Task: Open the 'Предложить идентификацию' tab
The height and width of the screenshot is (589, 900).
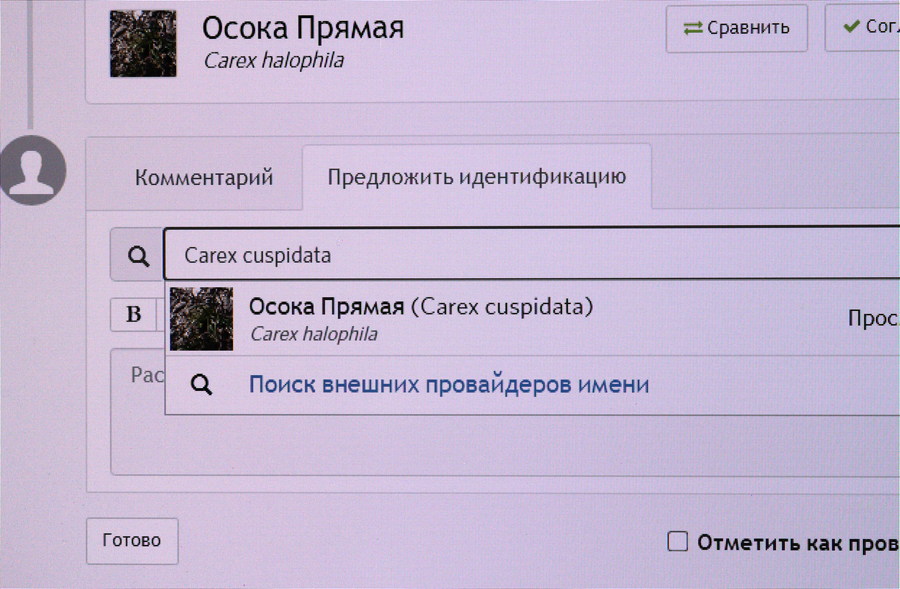Action: pos(476,177)
